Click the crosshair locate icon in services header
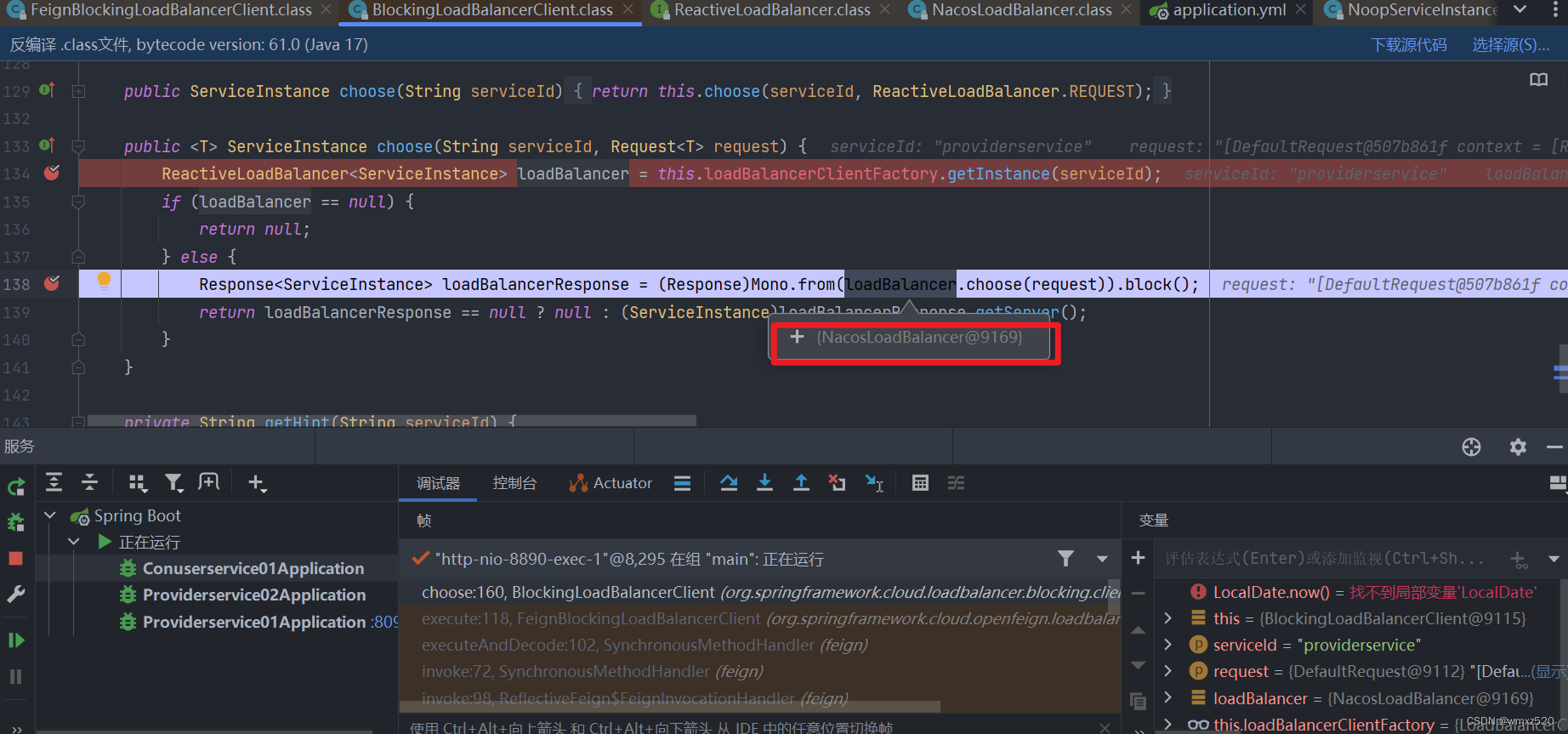The image size is (1568, 734). click(1471, 447)
